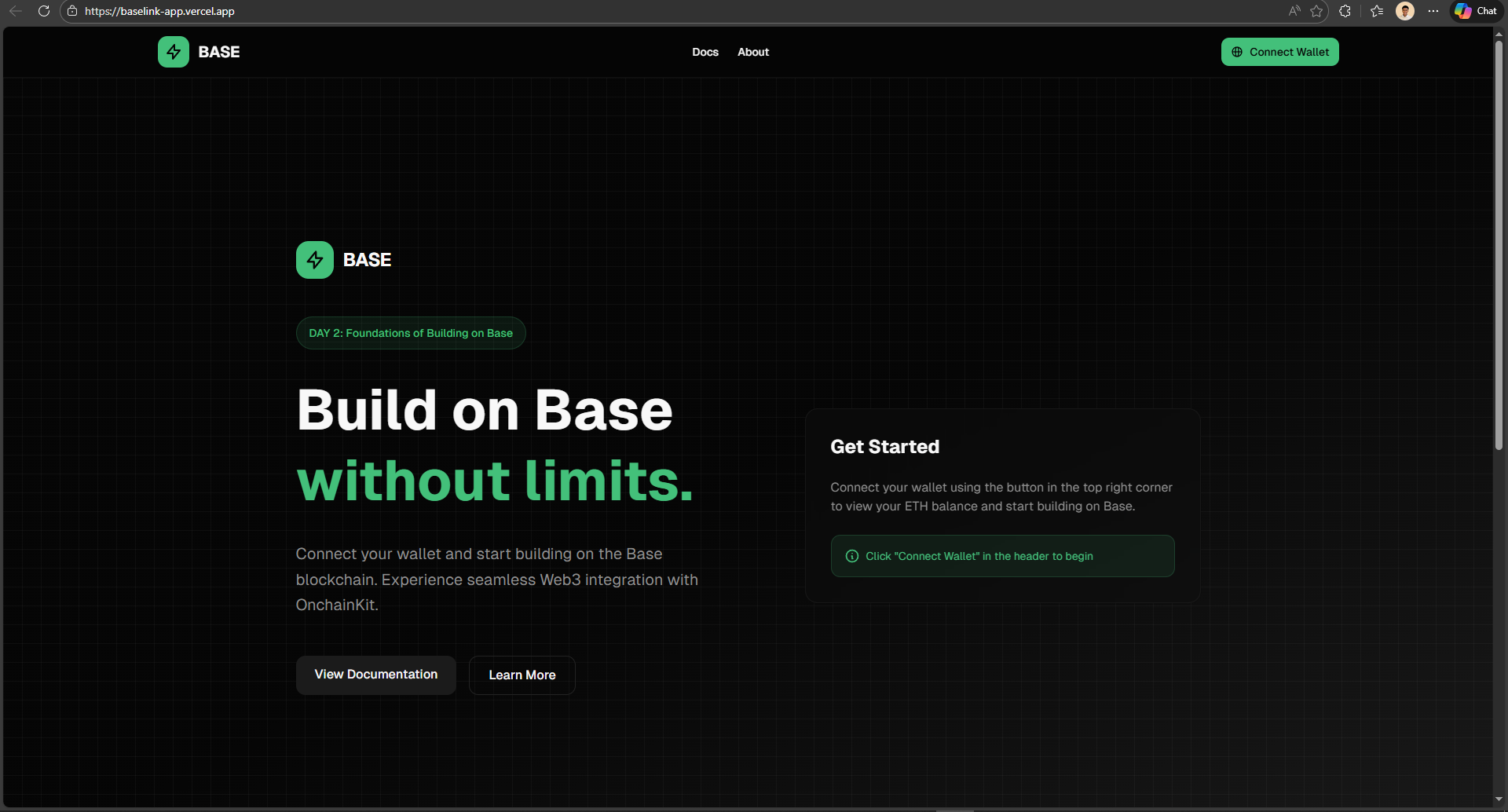
Task: Add page to favorites with star icon
Action: (x=1316, y=11)
